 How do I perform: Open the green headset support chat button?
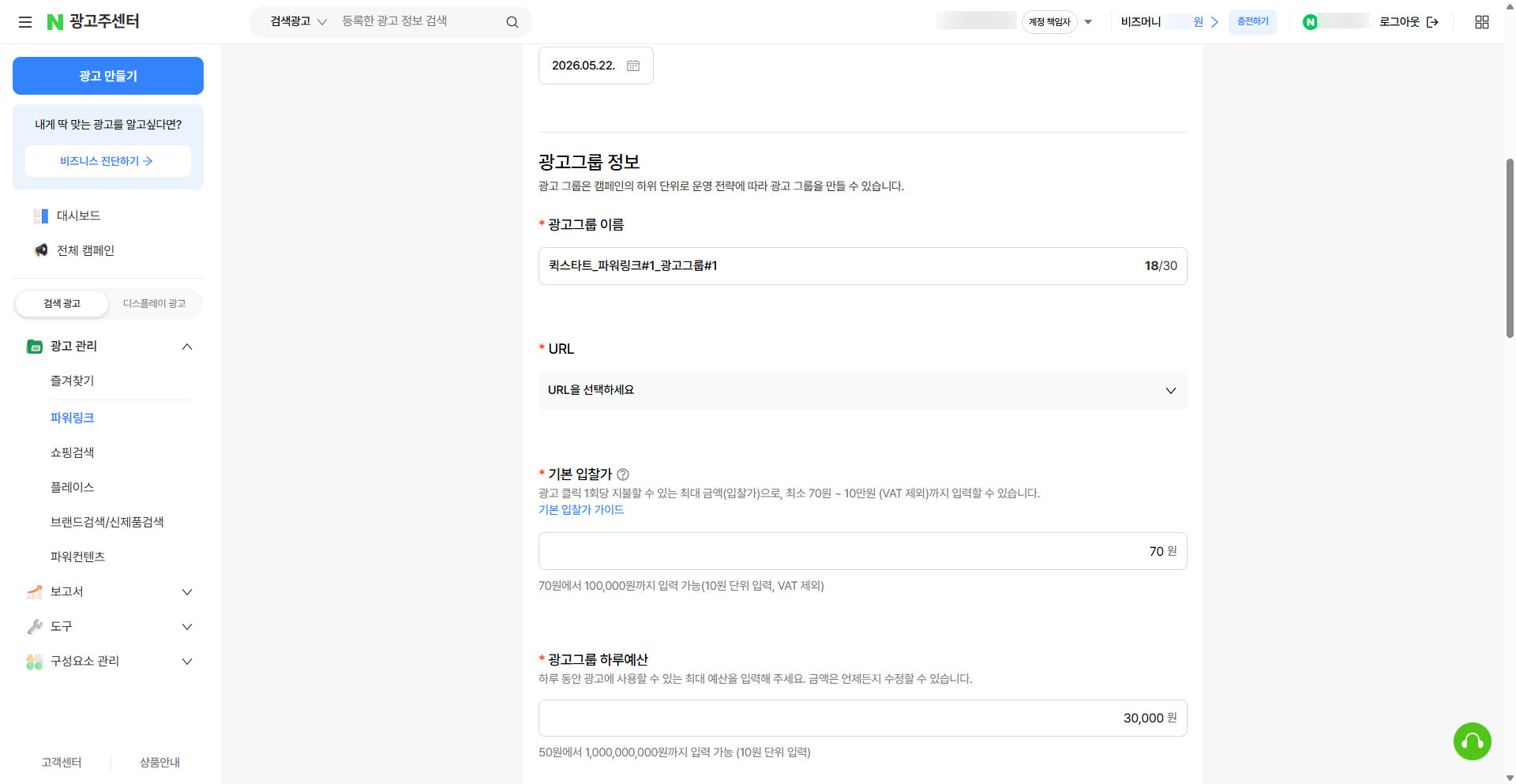click(x=1473, y=741)
